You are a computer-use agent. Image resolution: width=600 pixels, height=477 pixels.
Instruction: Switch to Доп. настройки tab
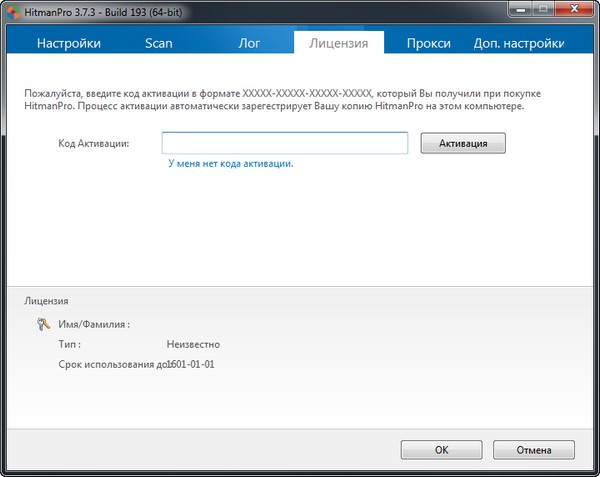coord(519,43)
